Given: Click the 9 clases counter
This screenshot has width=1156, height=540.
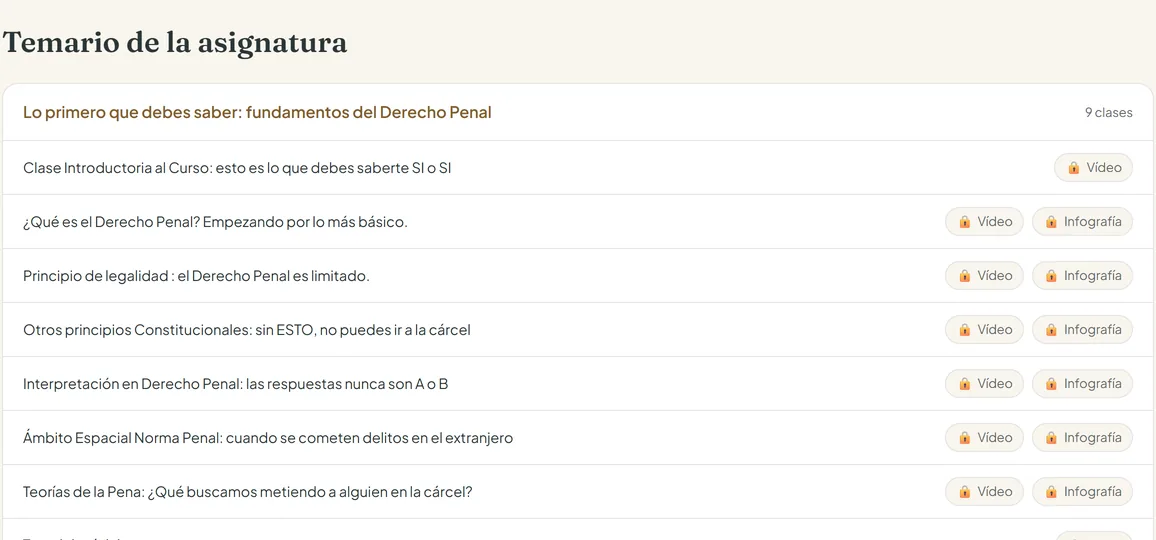Looking at the screenshot, I should (1108, 113).
